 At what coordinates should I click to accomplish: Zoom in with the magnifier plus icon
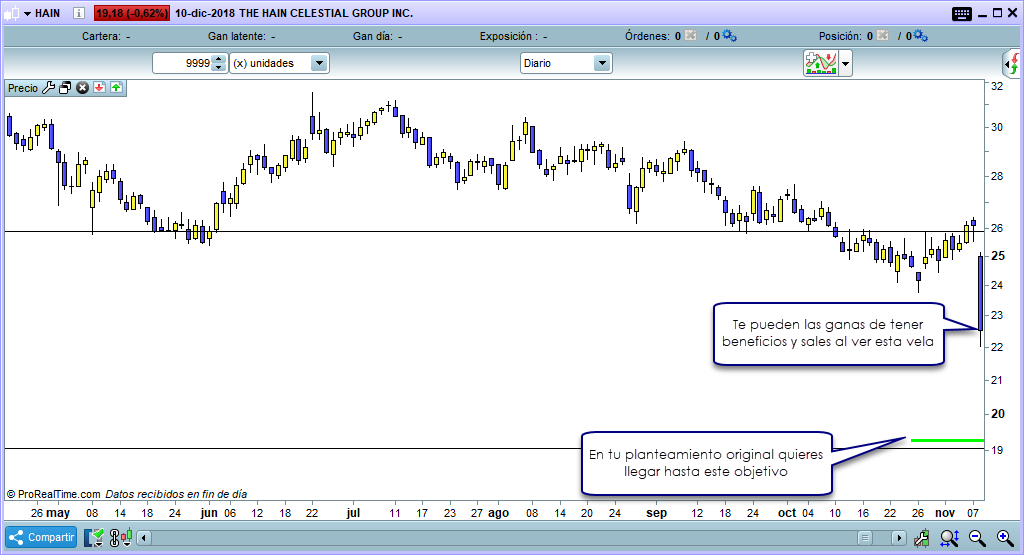[x=1004, y=538]
